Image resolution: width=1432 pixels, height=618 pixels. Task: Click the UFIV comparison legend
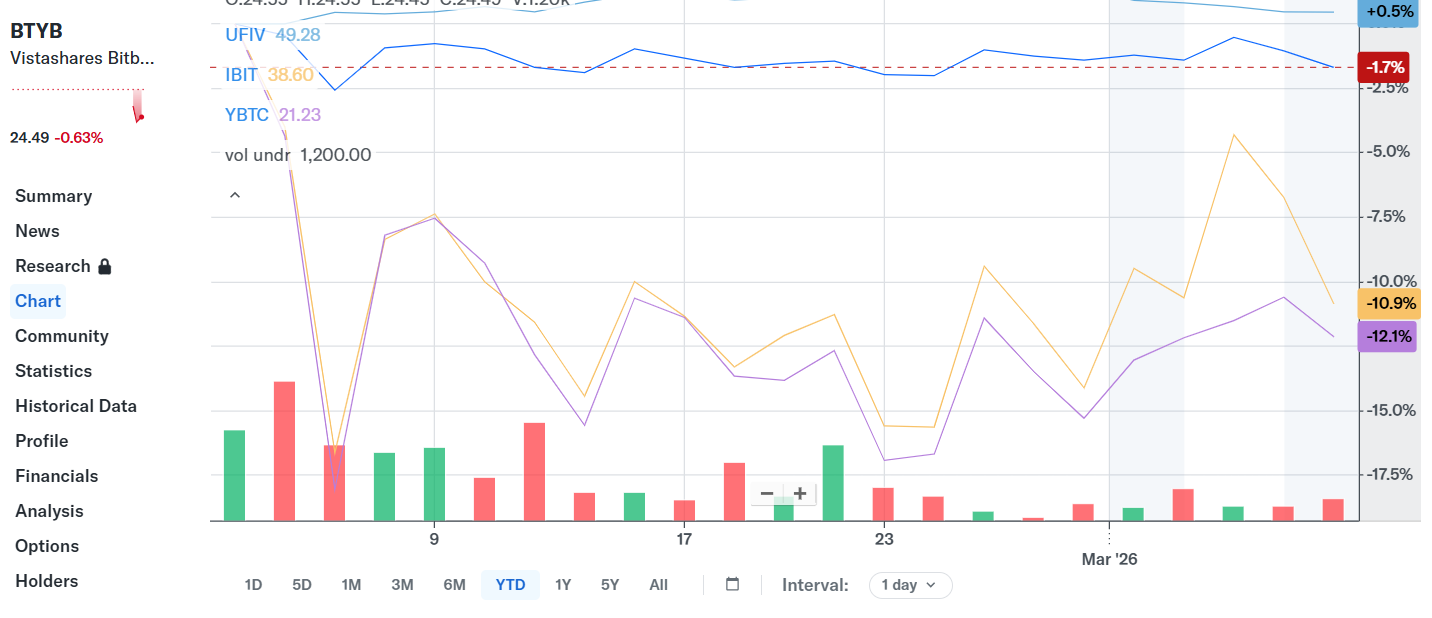point(273,35)
